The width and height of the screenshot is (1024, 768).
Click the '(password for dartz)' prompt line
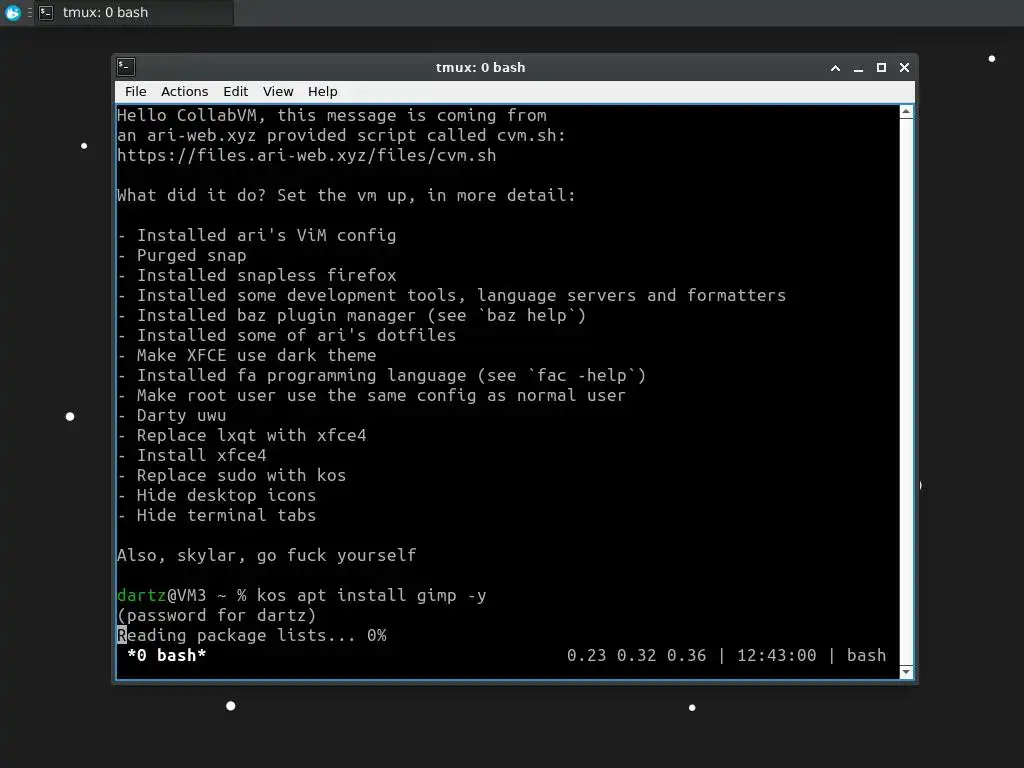217,615
